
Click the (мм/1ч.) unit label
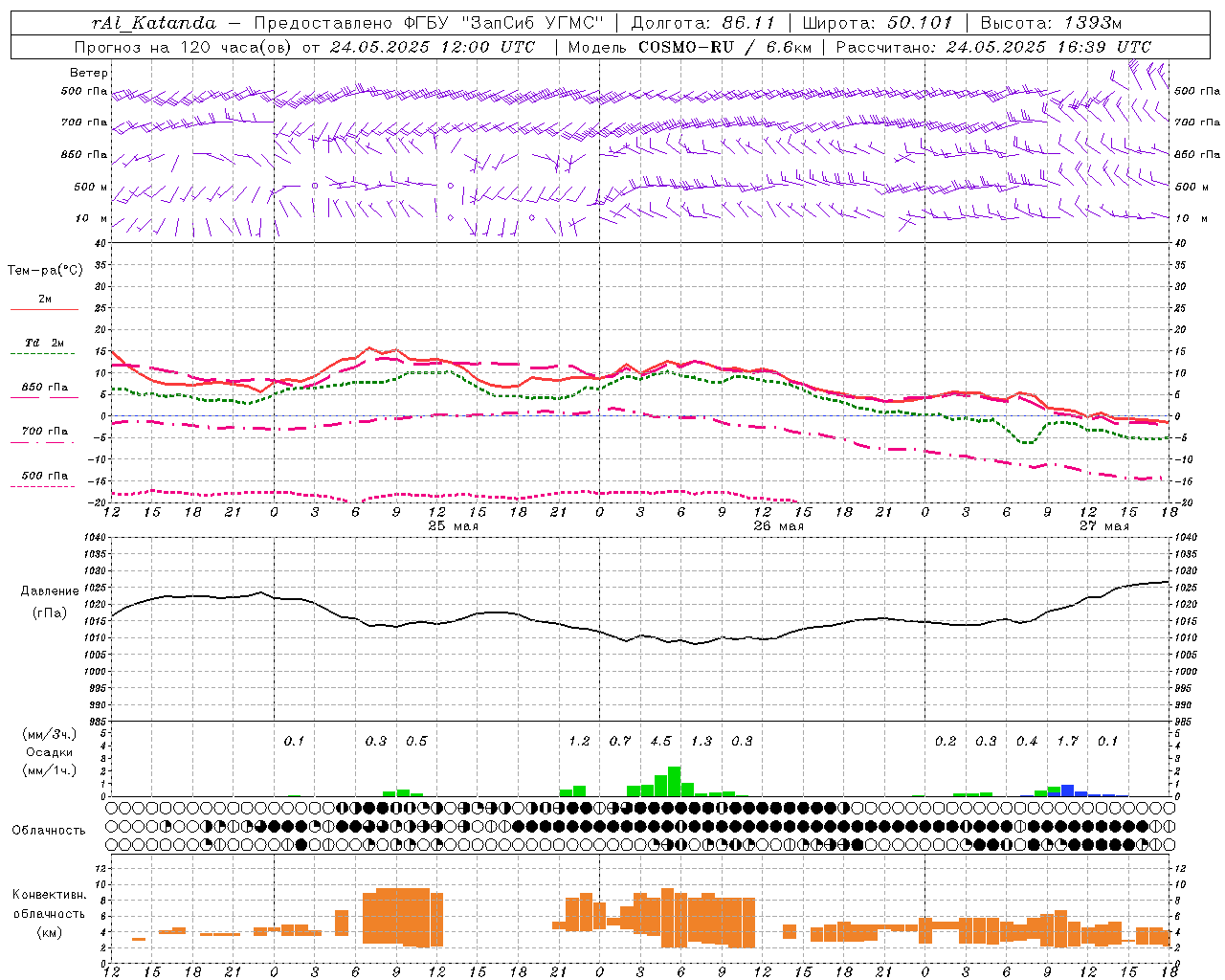[x=49, y=770]
